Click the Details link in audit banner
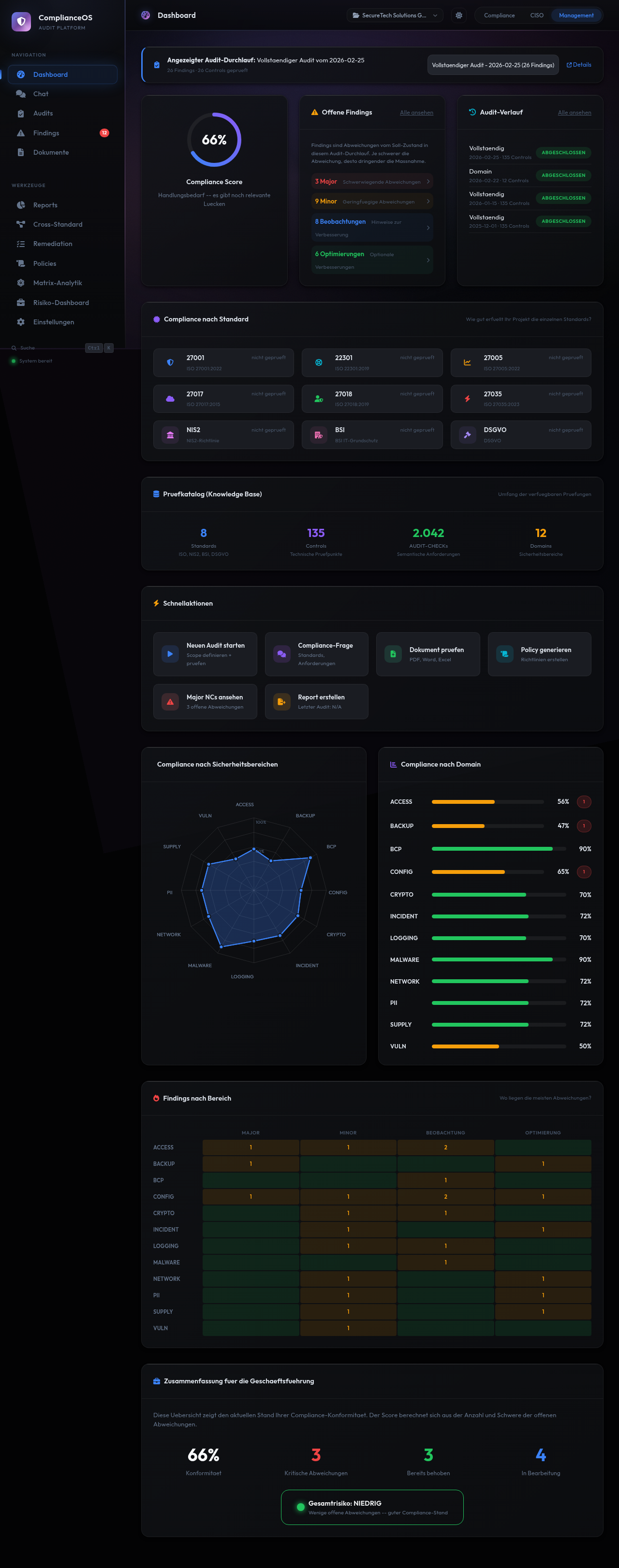Viewport: 619px width, 1568px height. [579, 64]
